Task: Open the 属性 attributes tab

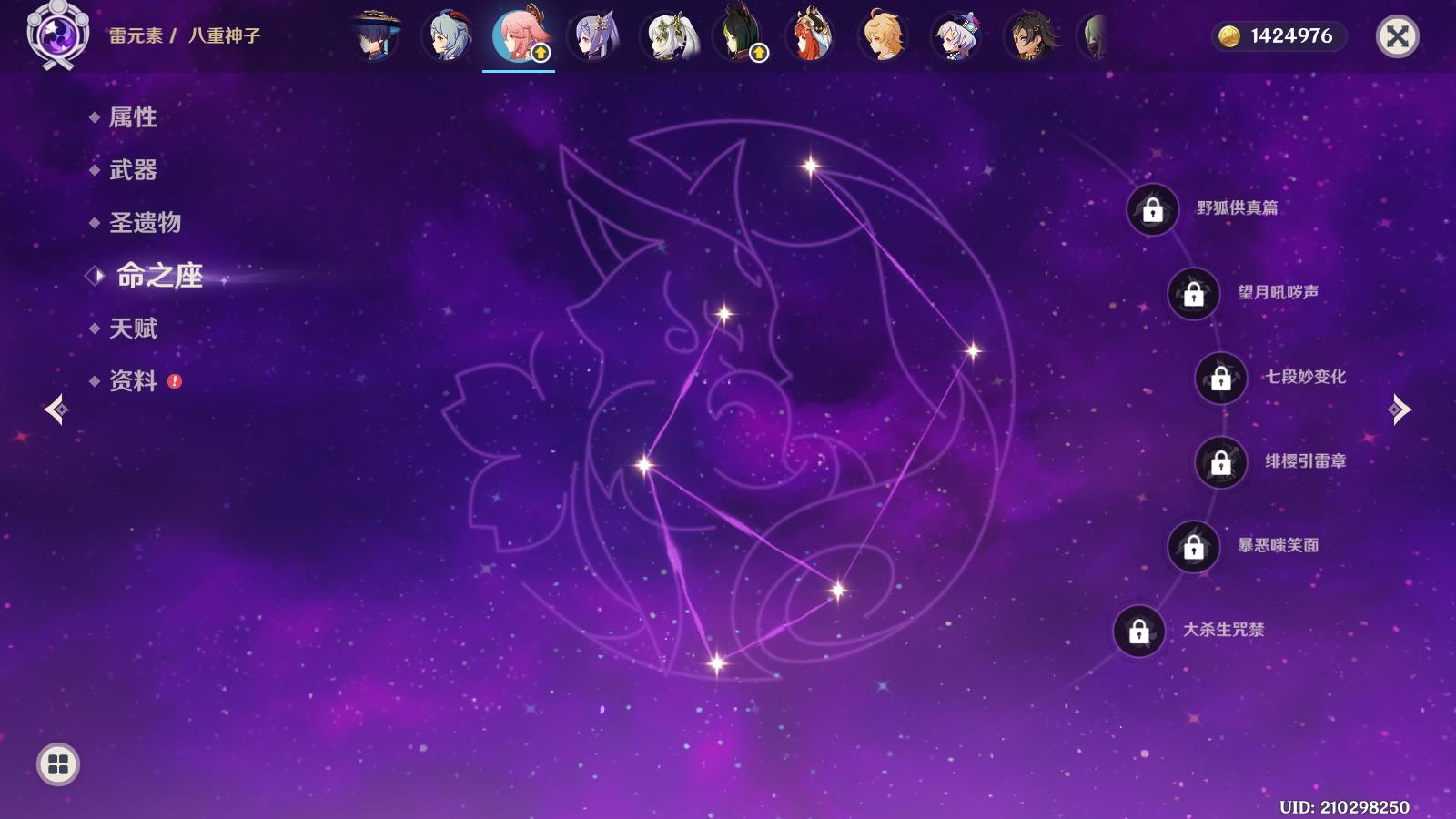Action: coord(133,117)
